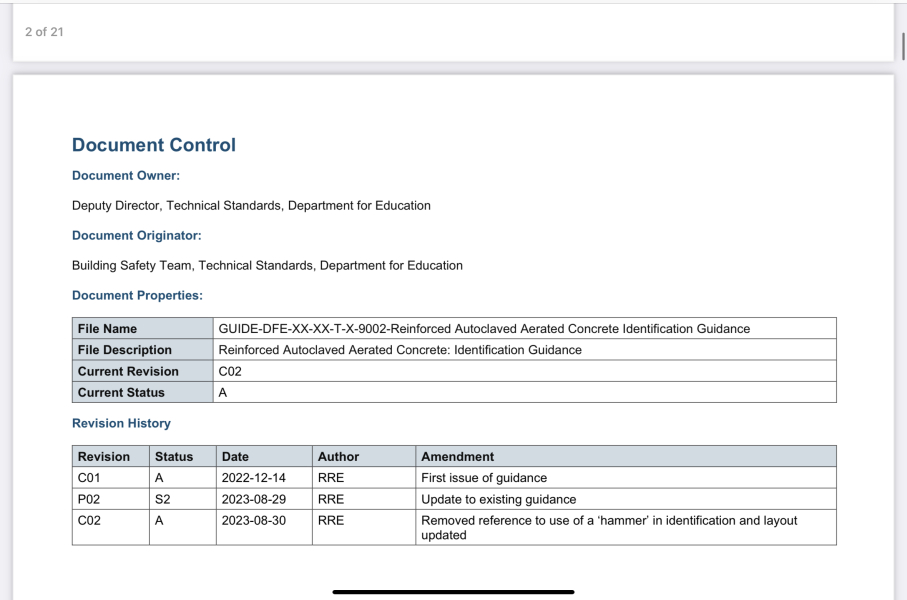The width and height of the screenshot is (907, 600).
Task: Click the "First issue of guidance" amendment cell
Action: [x=484, y=478]
